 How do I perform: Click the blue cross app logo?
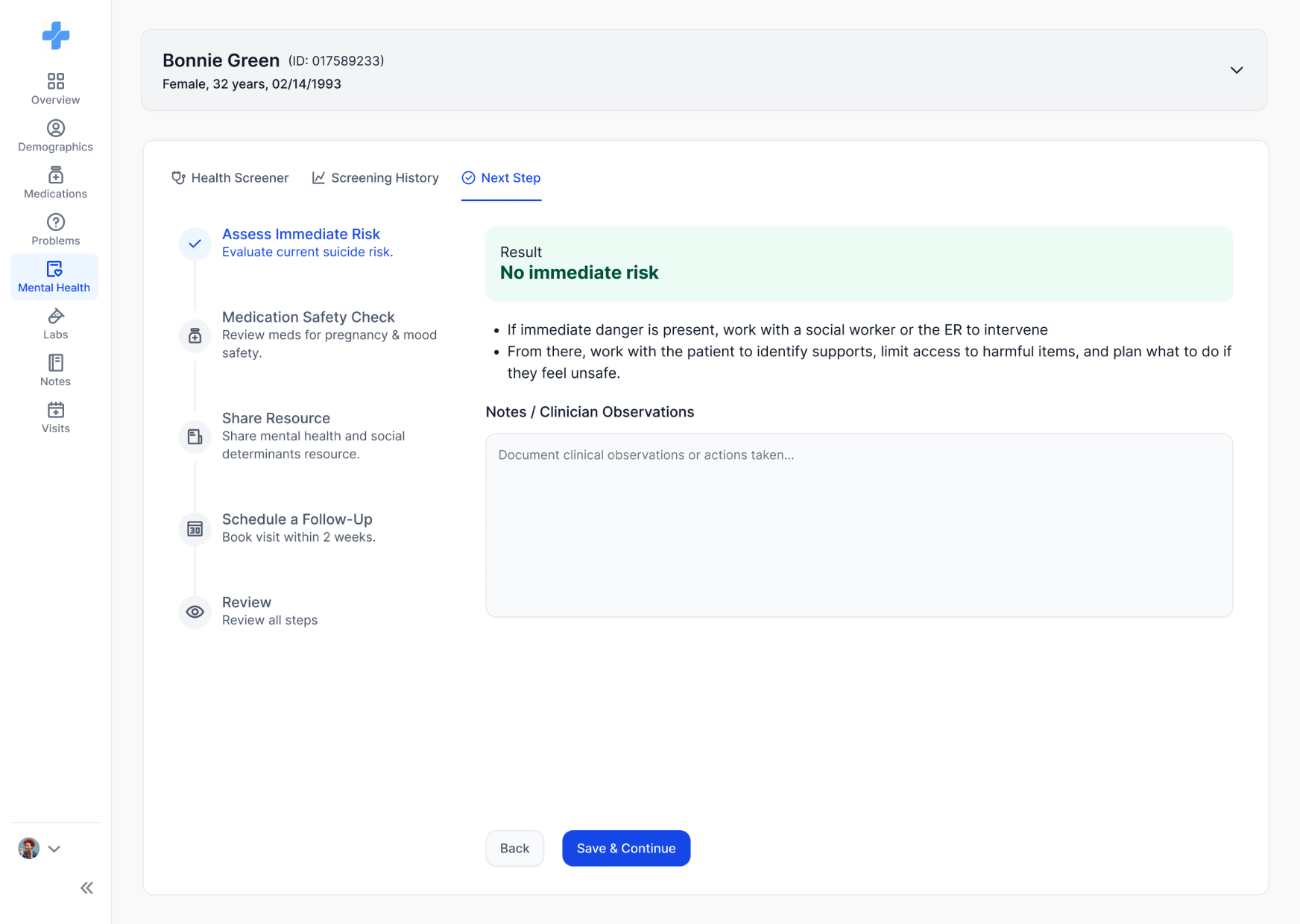click(56, 35)
